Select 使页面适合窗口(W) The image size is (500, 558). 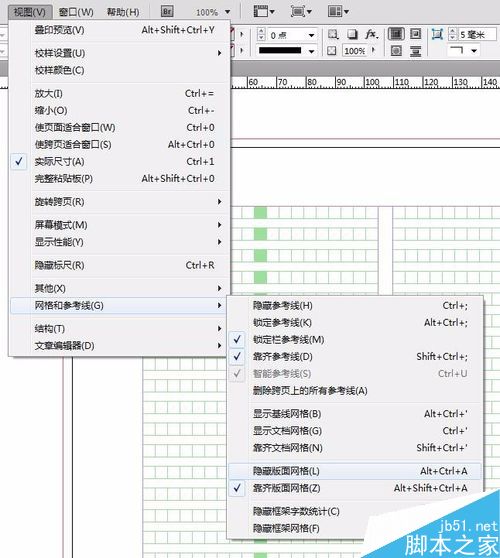(120, 127)
